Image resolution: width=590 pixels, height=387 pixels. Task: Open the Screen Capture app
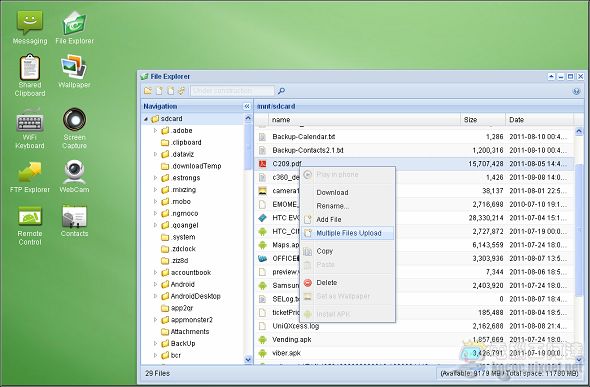[74, 129]
